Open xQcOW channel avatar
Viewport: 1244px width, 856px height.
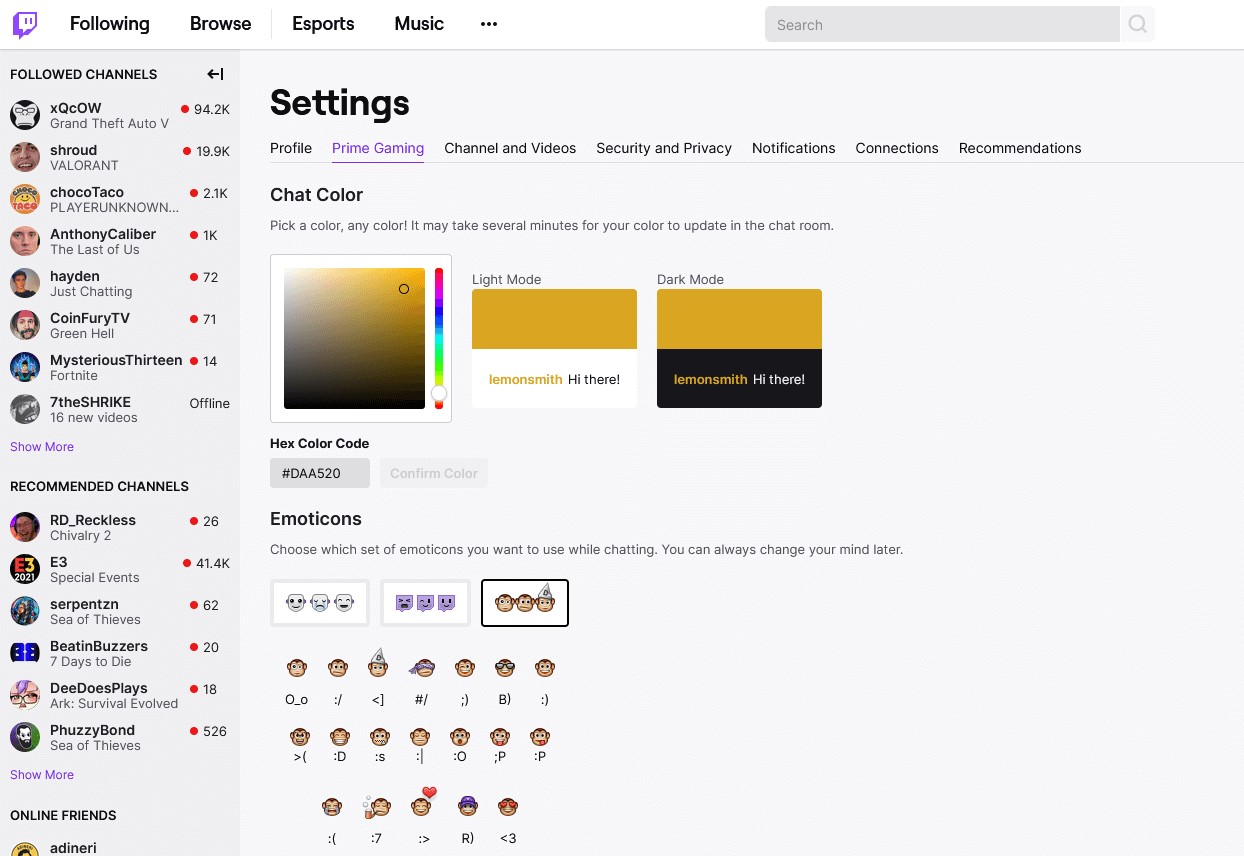pyautogui.click(x=25, y=115)
